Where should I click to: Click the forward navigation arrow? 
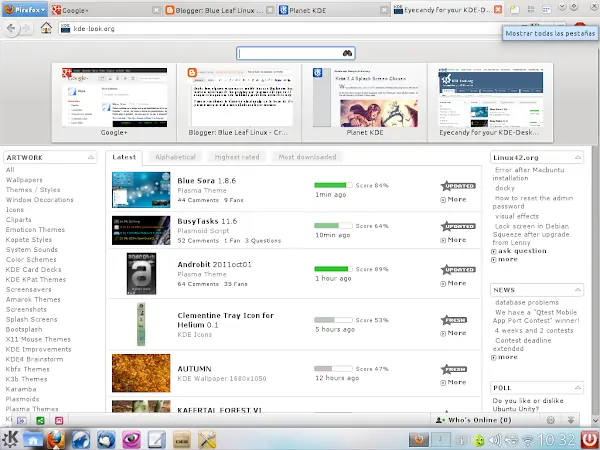pos(26,28)
